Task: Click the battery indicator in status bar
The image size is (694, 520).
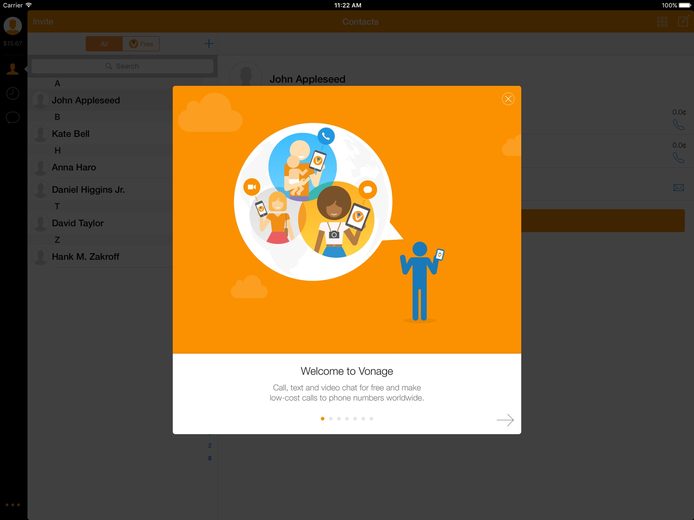Action: [x=684, y=5]
